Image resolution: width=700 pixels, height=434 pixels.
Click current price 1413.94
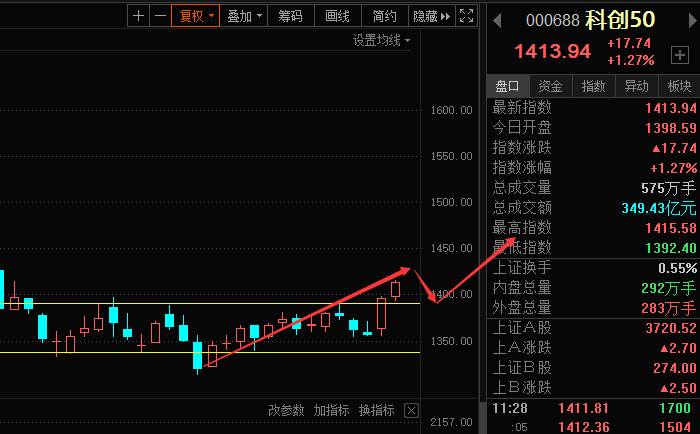tap(553, 51)
